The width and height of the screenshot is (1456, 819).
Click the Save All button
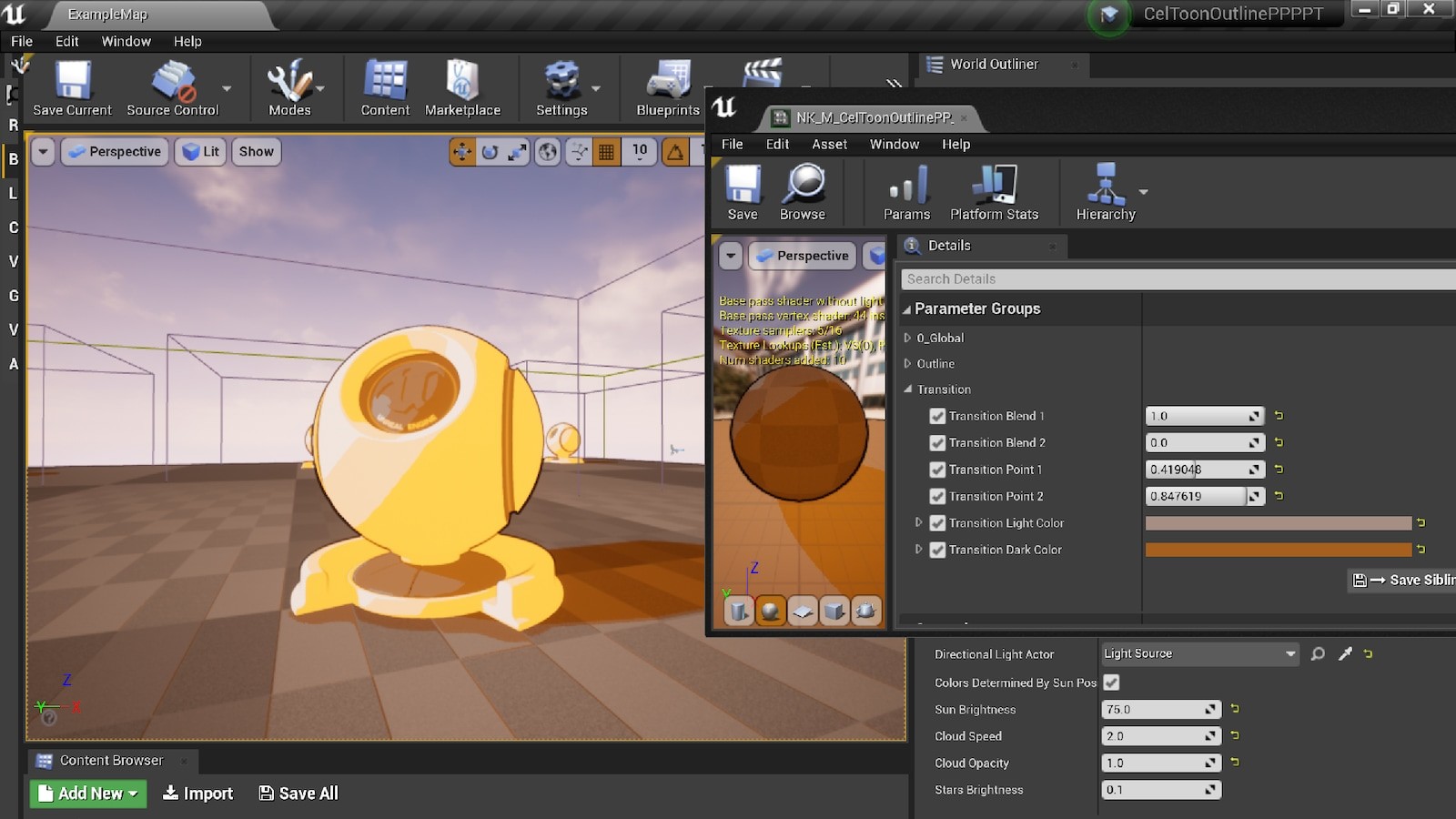298,793
